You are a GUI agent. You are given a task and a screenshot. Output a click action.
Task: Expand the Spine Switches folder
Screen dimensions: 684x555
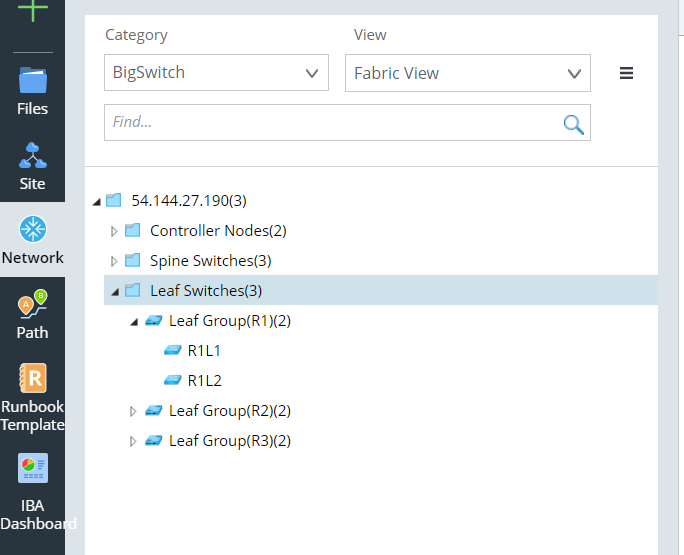pos(114,261)
